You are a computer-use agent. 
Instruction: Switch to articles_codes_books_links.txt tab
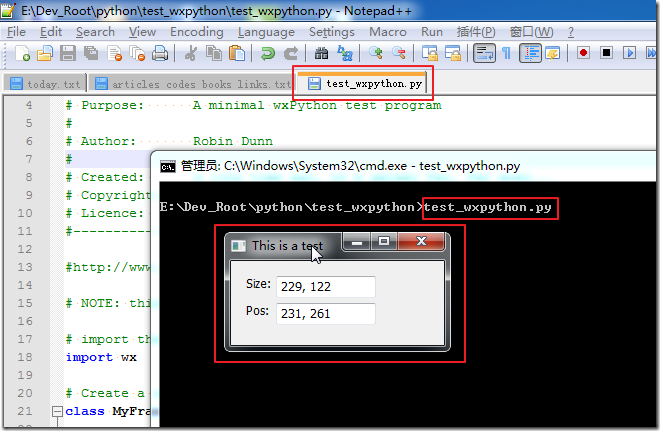coord(192,83)
